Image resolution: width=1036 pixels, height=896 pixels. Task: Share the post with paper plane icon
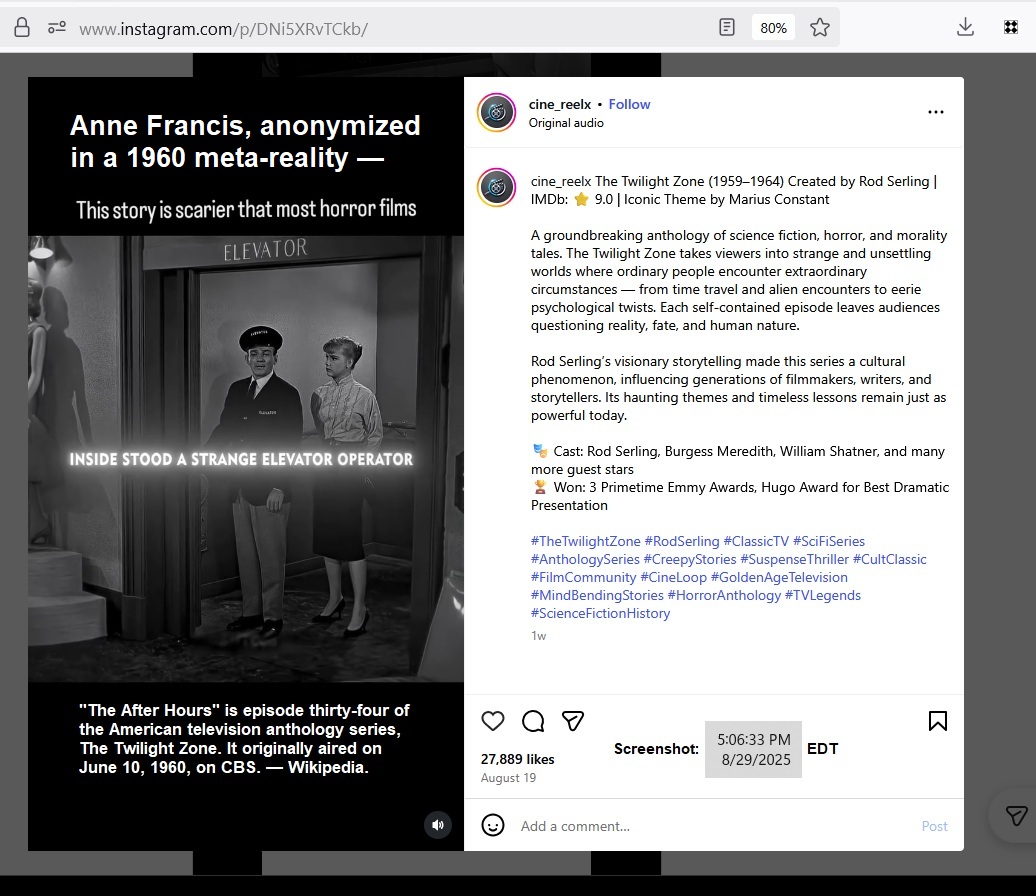click(x=572, y=721)
